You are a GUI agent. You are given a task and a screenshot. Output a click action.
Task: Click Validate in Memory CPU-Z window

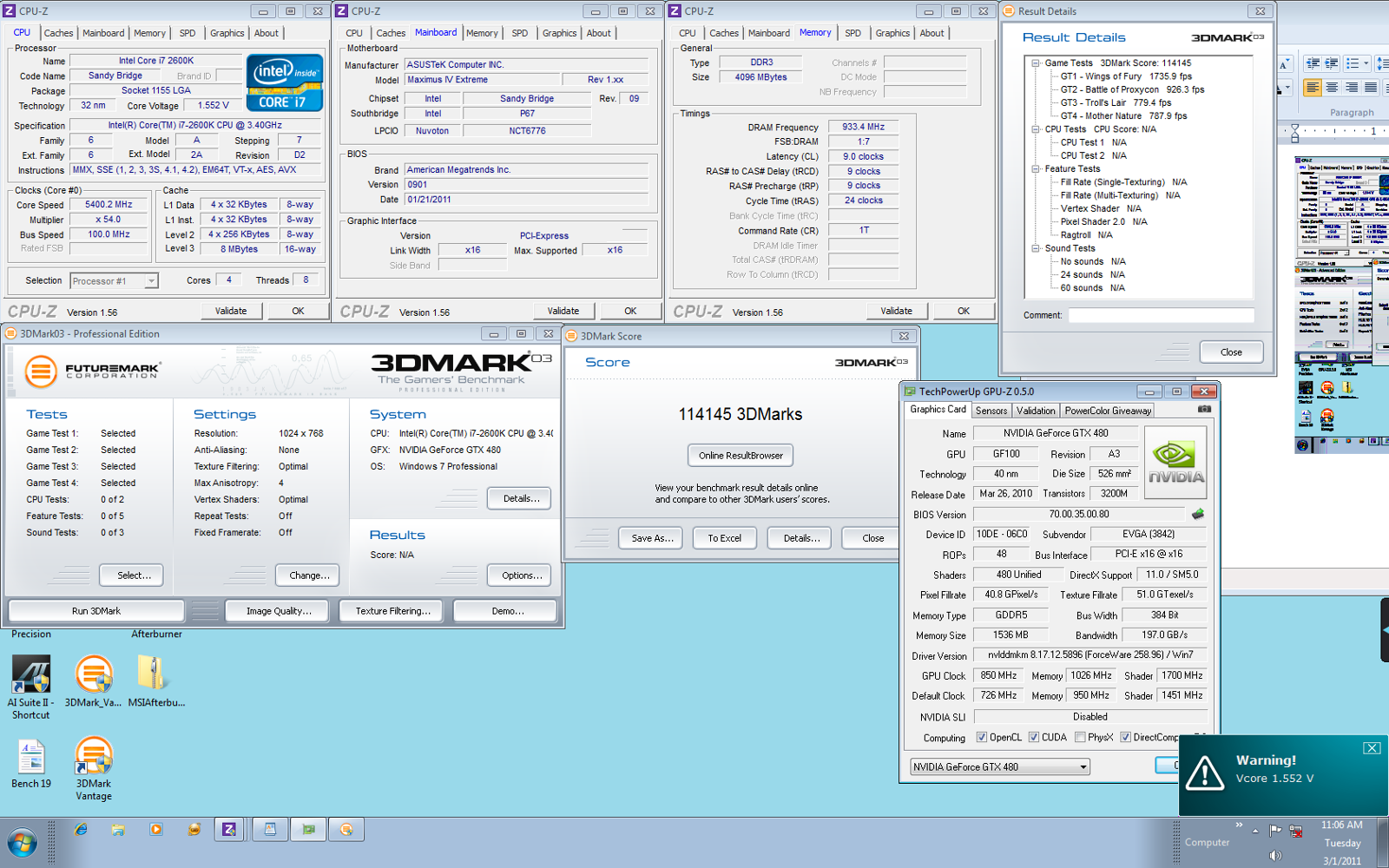point(896,311)
